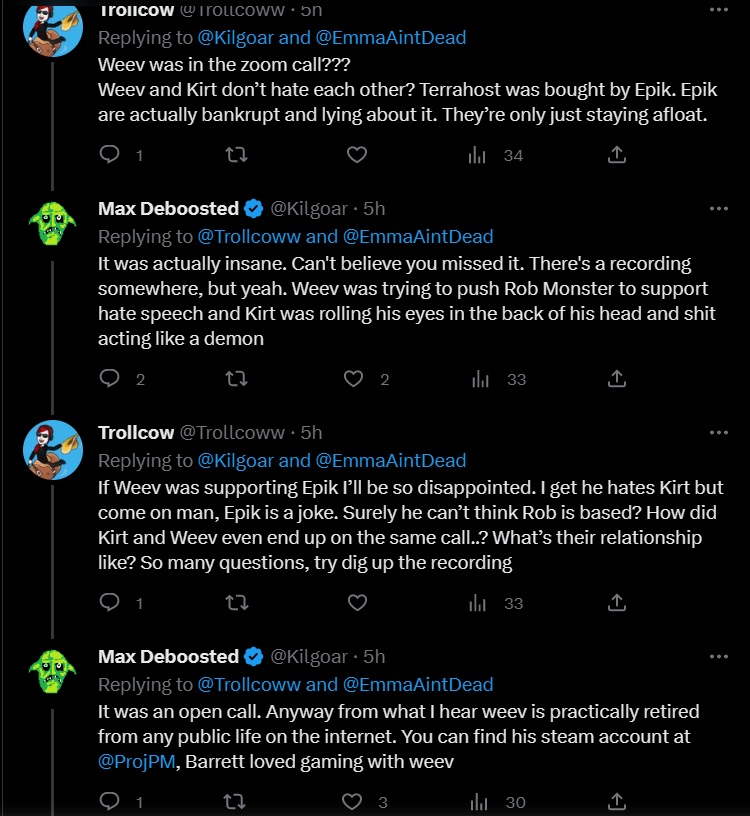Image resolution: width=750 pixels, height=816 pixels.
Task: Like Max Deboosted's "open call" tweet
Action: [353, 801]
